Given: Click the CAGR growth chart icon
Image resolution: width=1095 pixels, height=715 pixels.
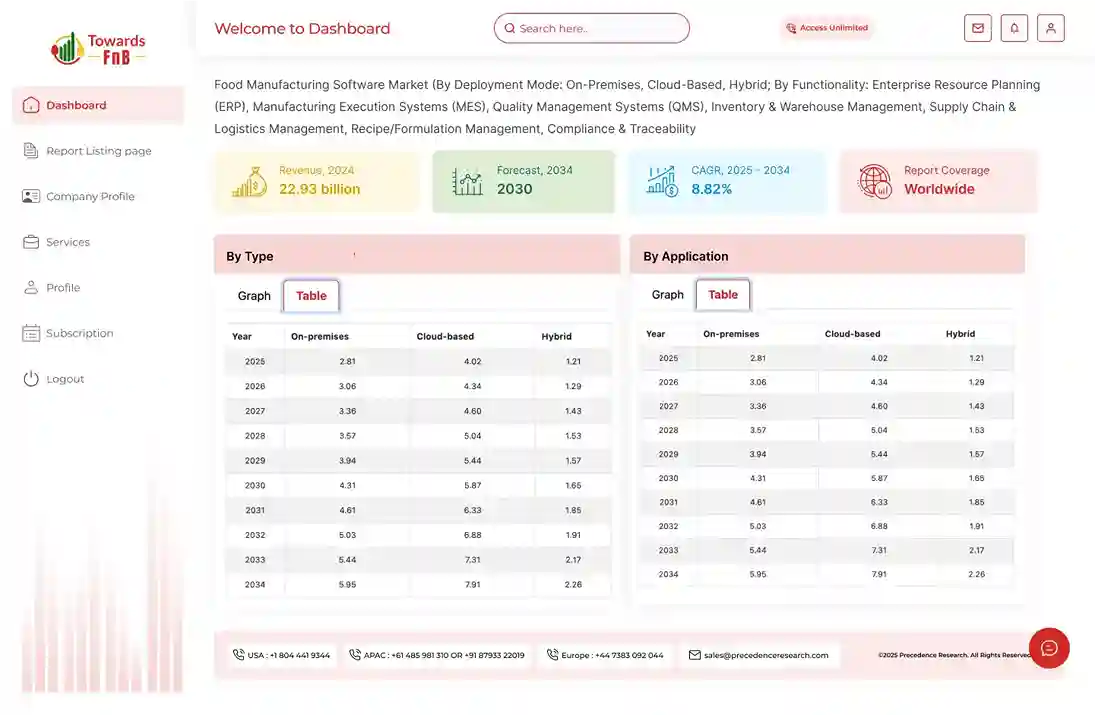Looking at the screenshot, I should pos(662,181).
